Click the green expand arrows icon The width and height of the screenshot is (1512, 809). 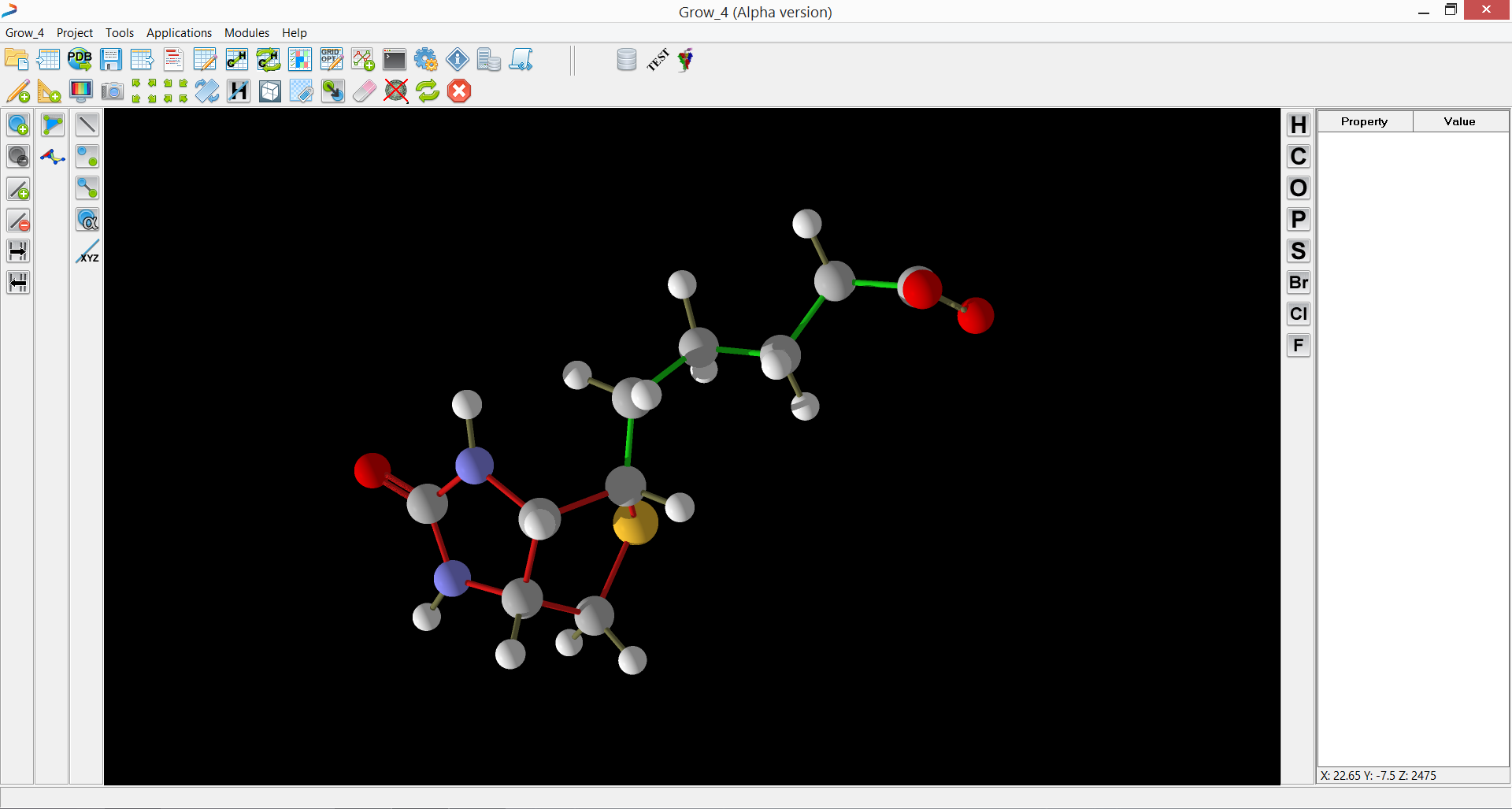144,91
